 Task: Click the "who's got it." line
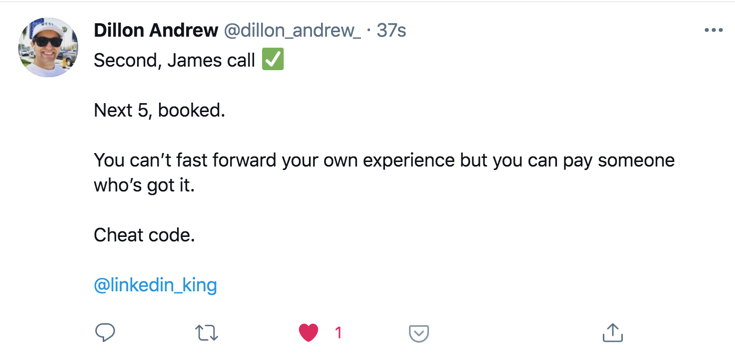(x=144, y=186)
